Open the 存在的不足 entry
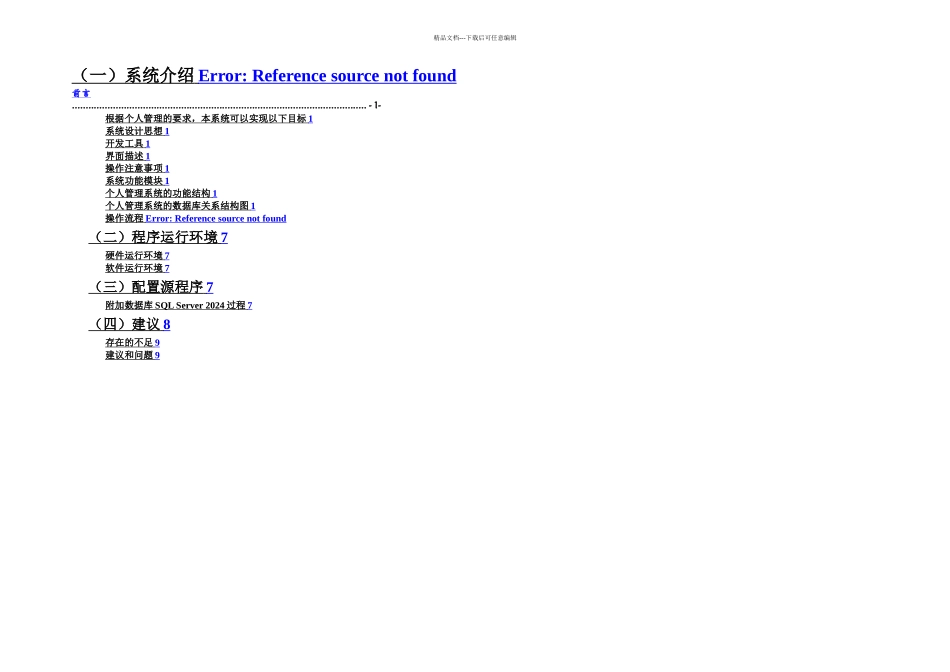 (133, 343)
